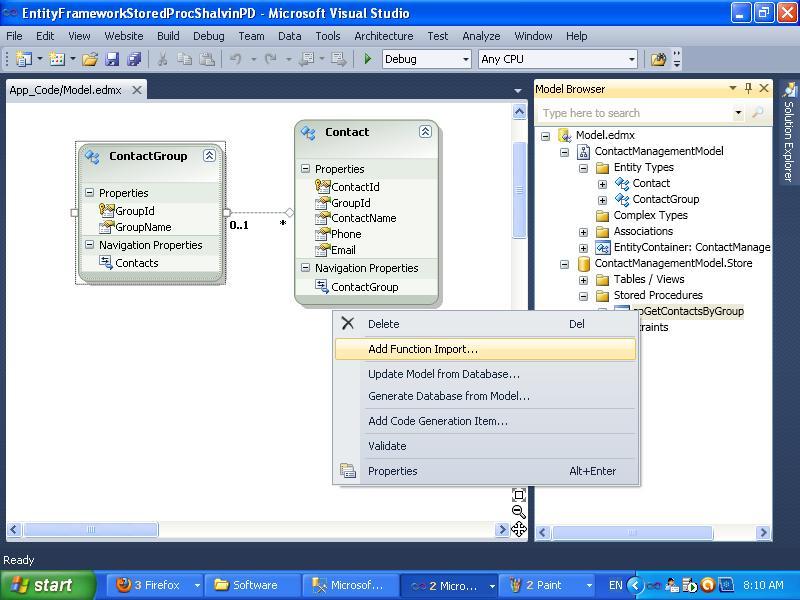Click the Save All icon on the toolbar
The image size is (800, 600).
point(132,59)
